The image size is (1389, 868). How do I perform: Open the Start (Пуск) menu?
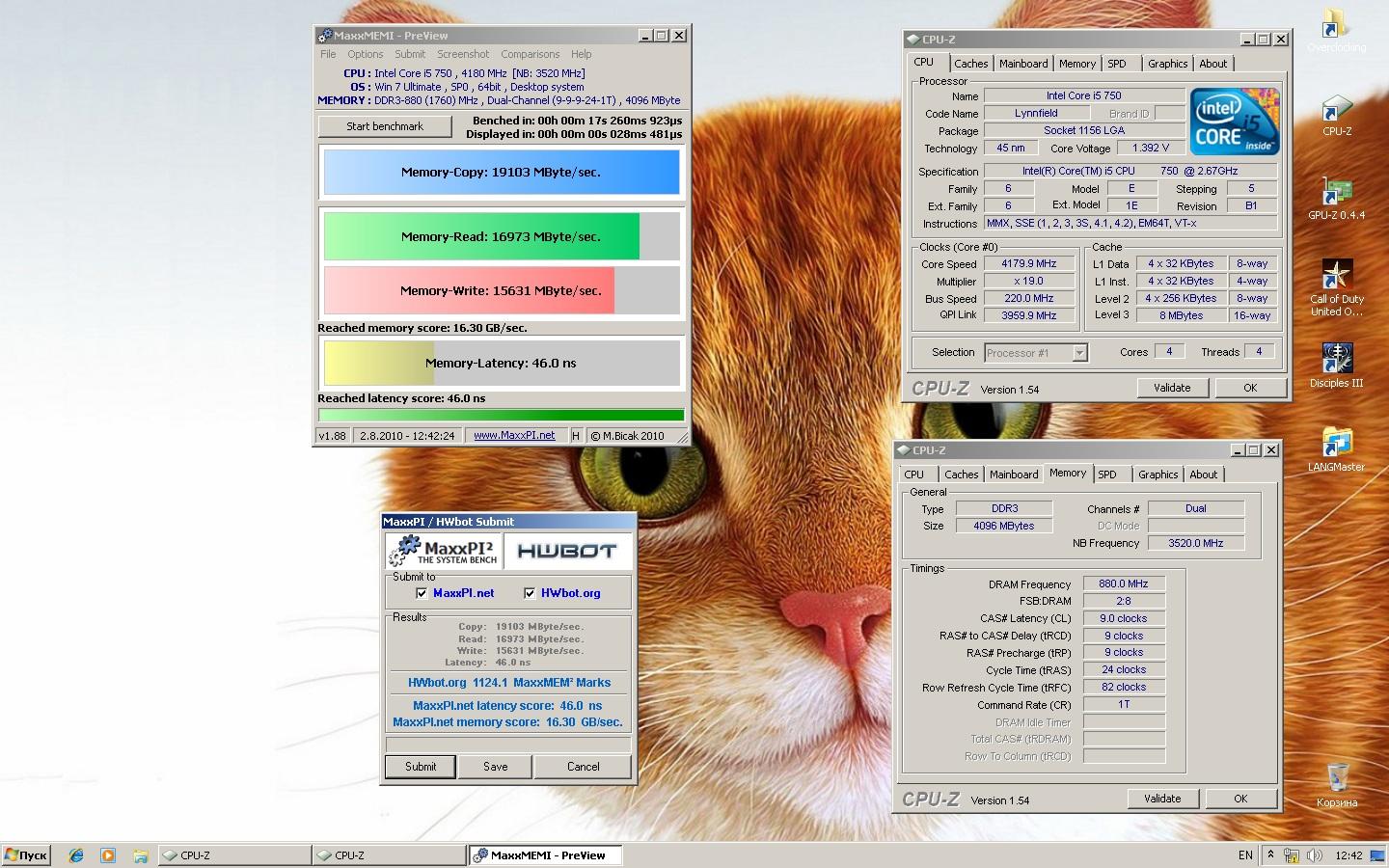click(26, 854)
